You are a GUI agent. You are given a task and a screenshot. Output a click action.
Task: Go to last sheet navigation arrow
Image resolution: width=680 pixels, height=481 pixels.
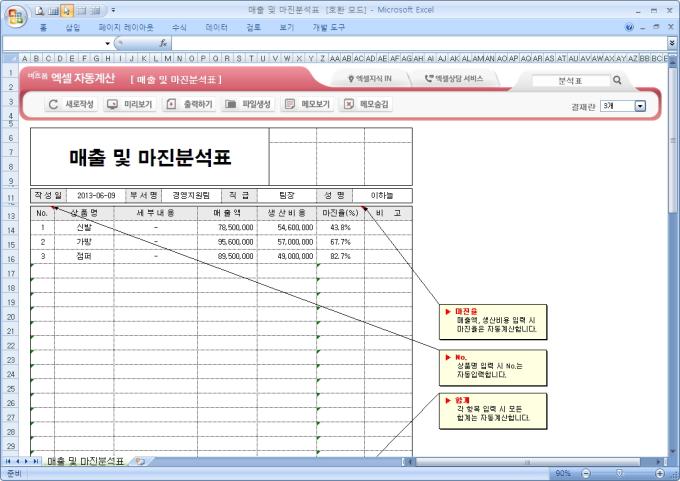[x=36, y=461]
